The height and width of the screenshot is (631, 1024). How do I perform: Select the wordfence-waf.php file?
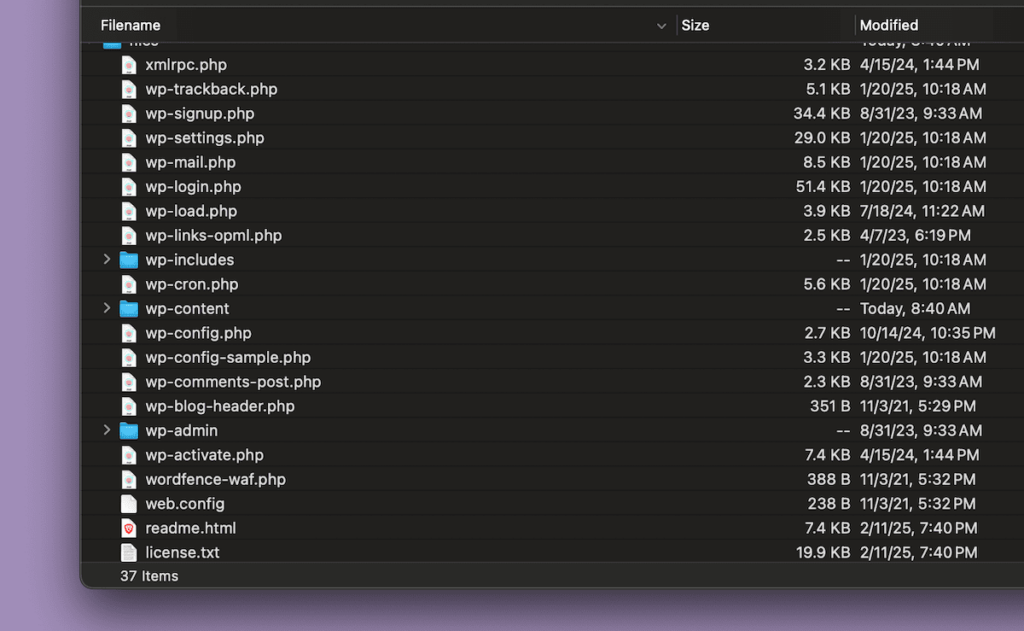coord(215,480)
